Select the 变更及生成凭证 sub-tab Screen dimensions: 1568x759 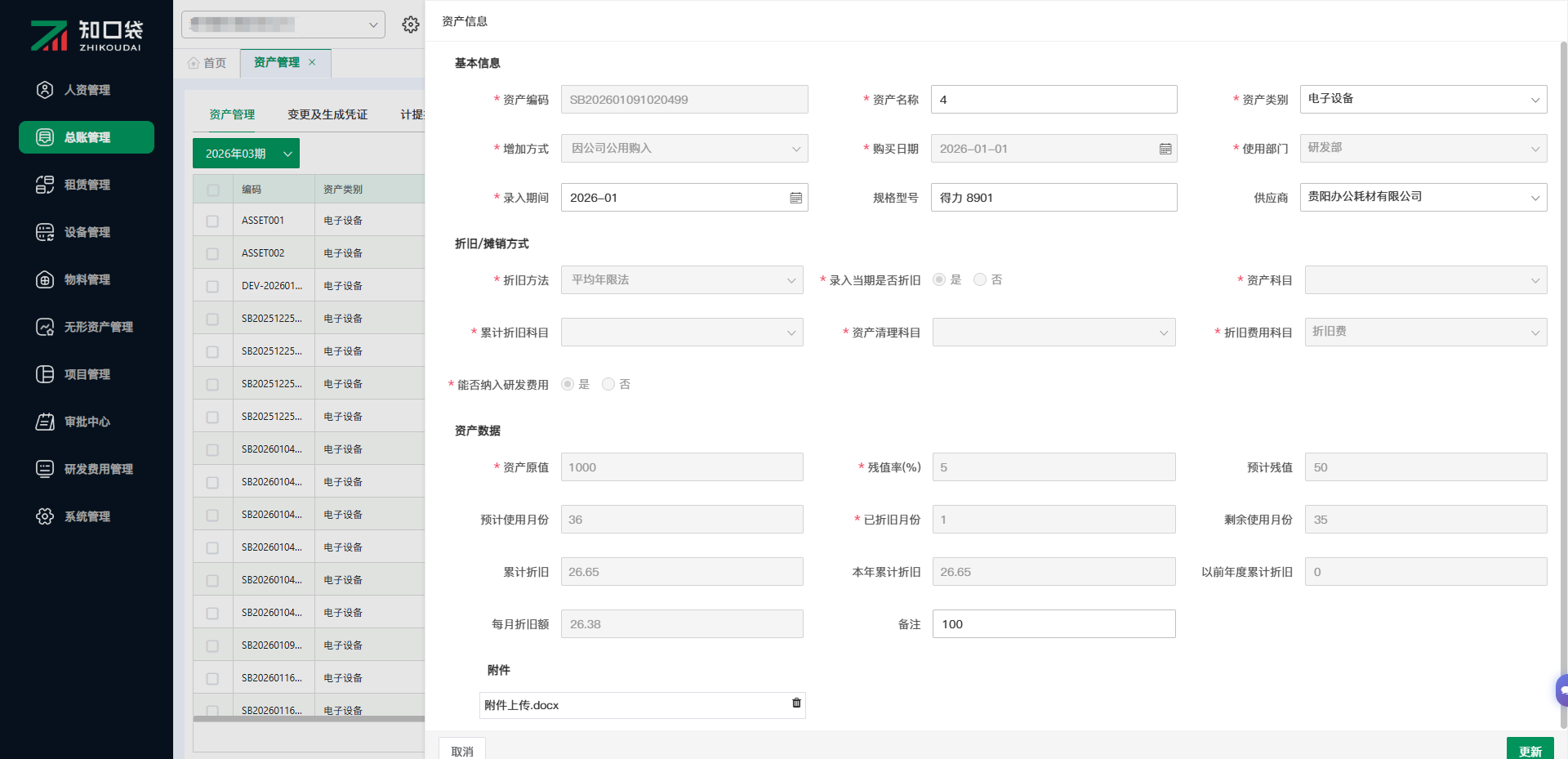point(327,114)
